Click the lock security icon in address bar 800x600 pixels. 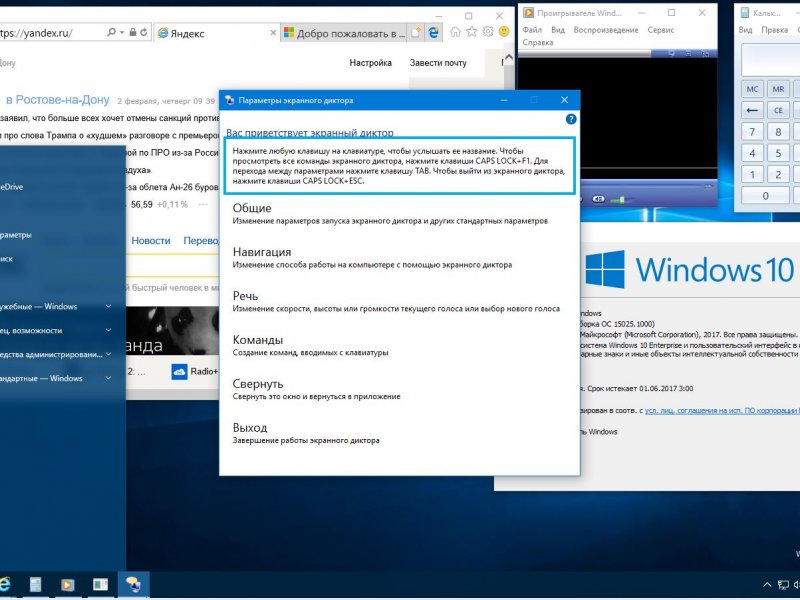coord(133,32)
